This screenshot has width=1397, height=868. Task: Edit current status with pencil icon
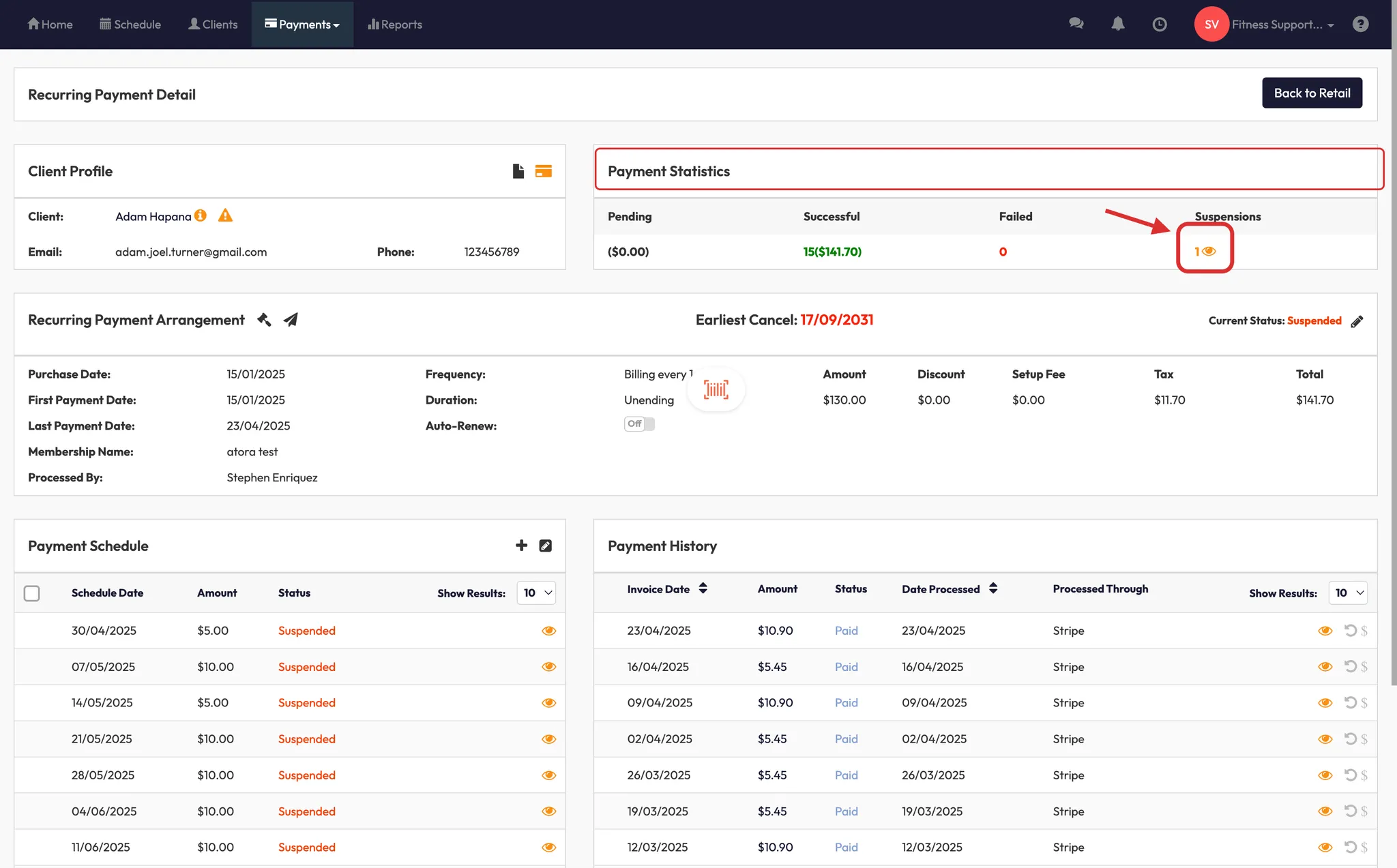(1357, 321)
